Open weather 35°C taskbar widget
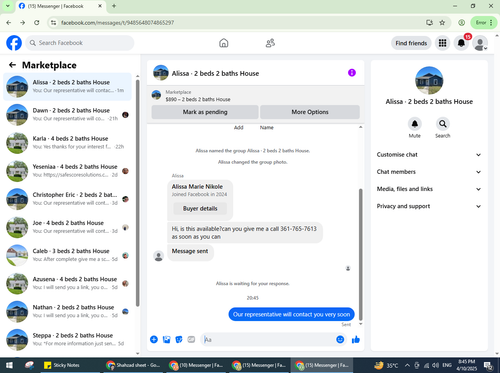500x373 pixels. click(x=386, y=365)
